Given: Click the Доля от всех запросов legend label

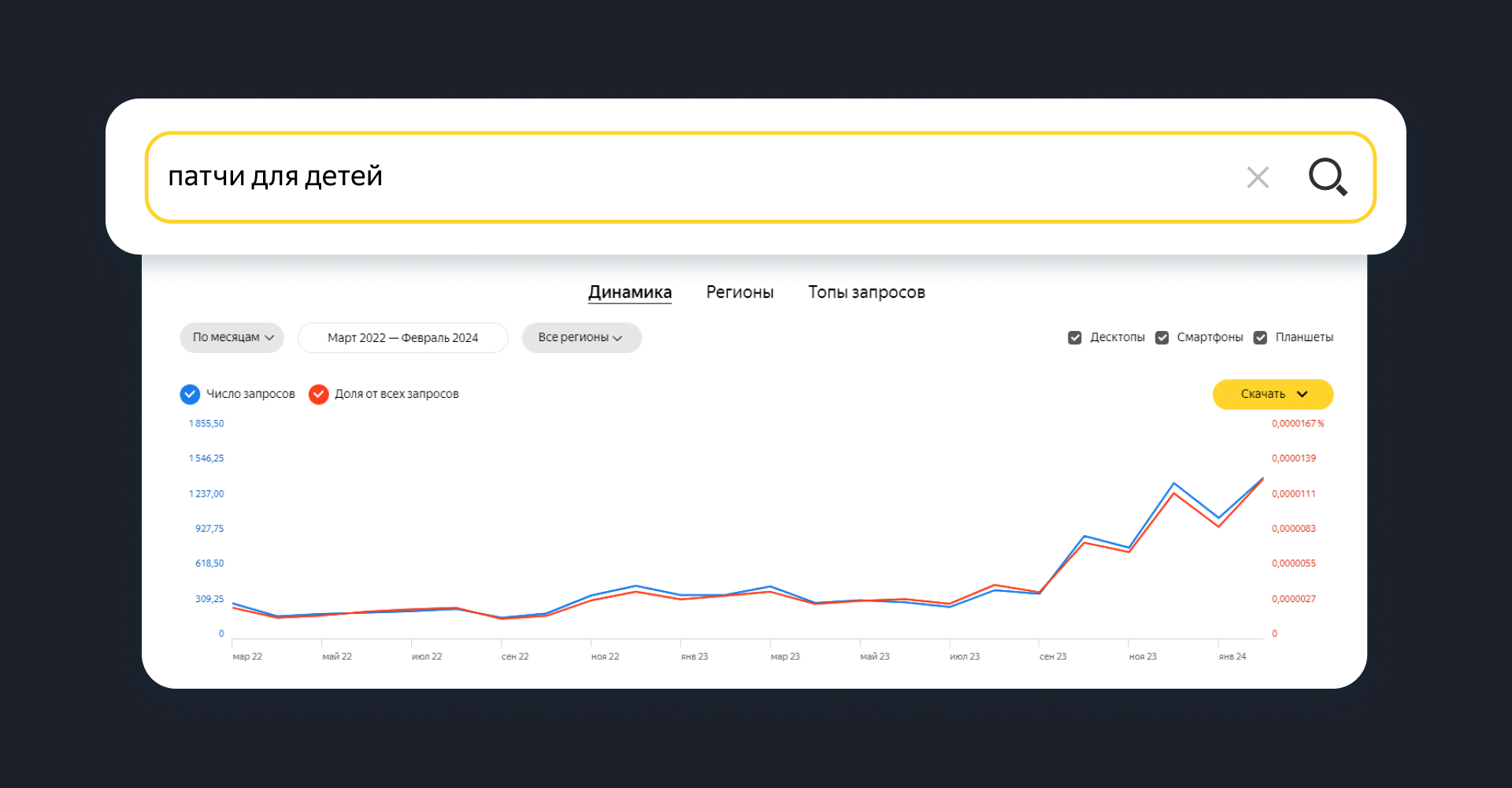Looking at the screenshot, I should pyautogui.click(x=396, y=394).
